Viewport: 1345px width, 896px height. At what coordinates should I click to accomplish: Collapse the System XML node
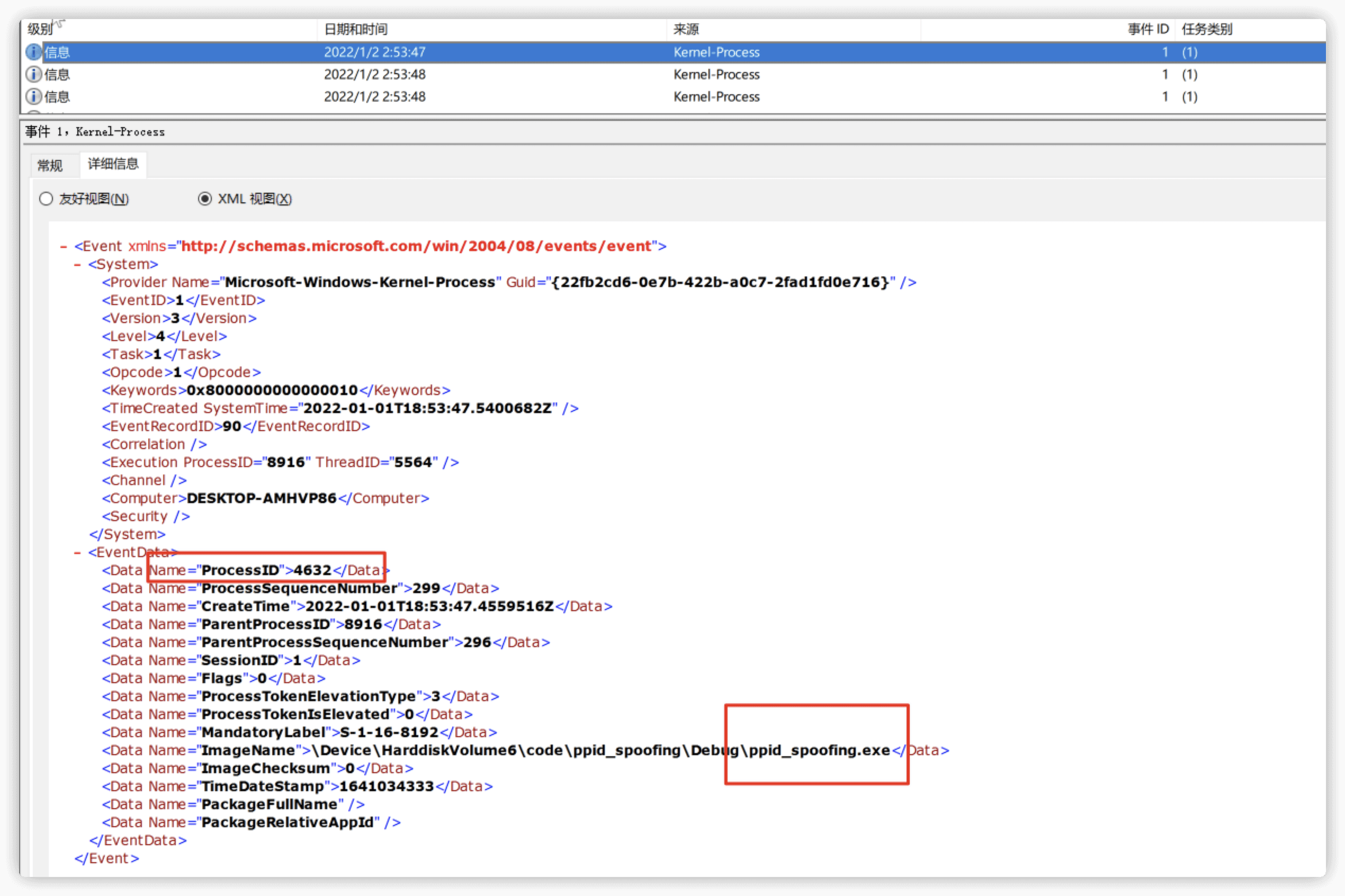pyautogui.click(x=77, y=265)
